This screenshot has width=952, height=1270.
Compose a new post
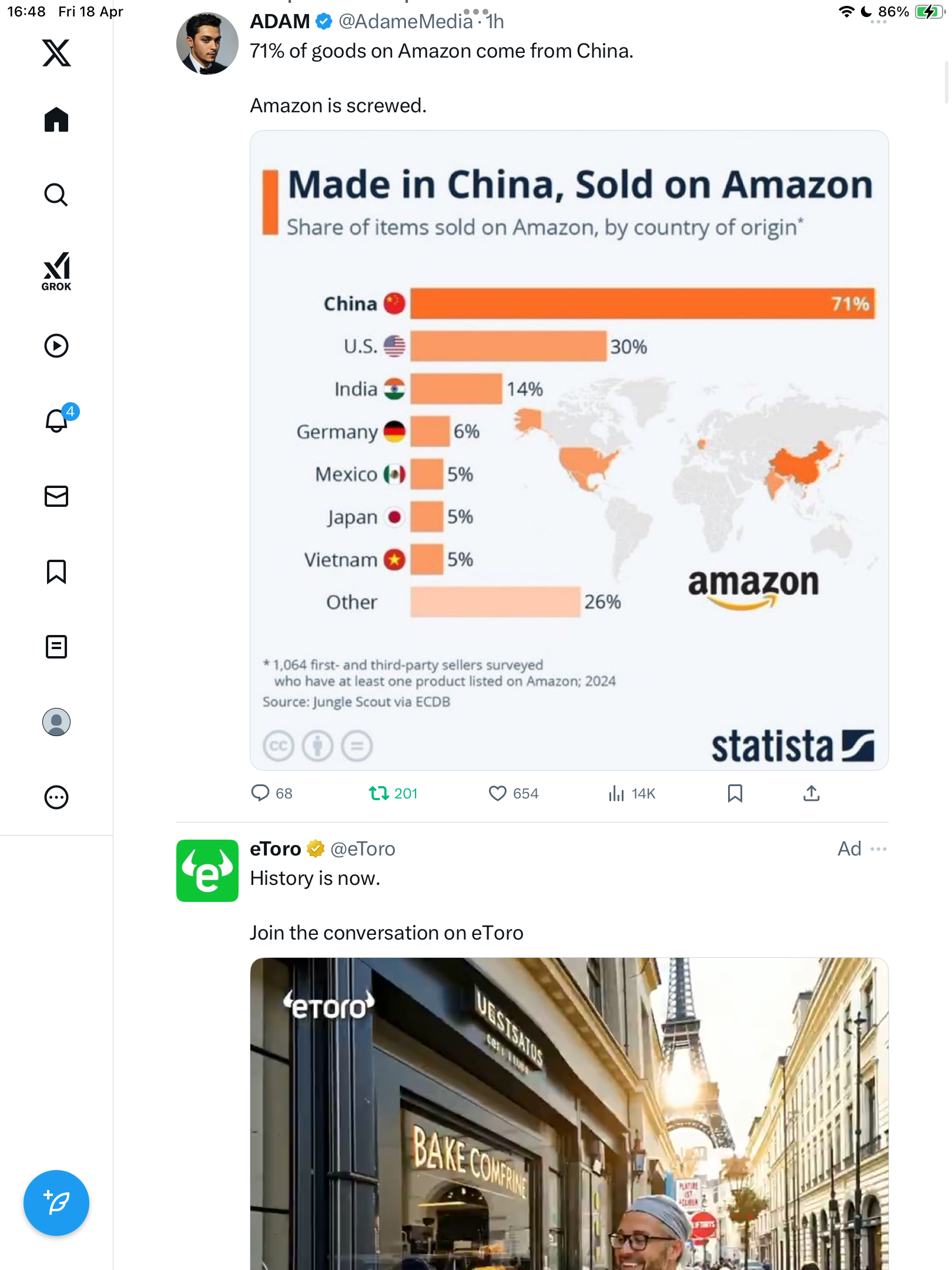(56, 1203)
